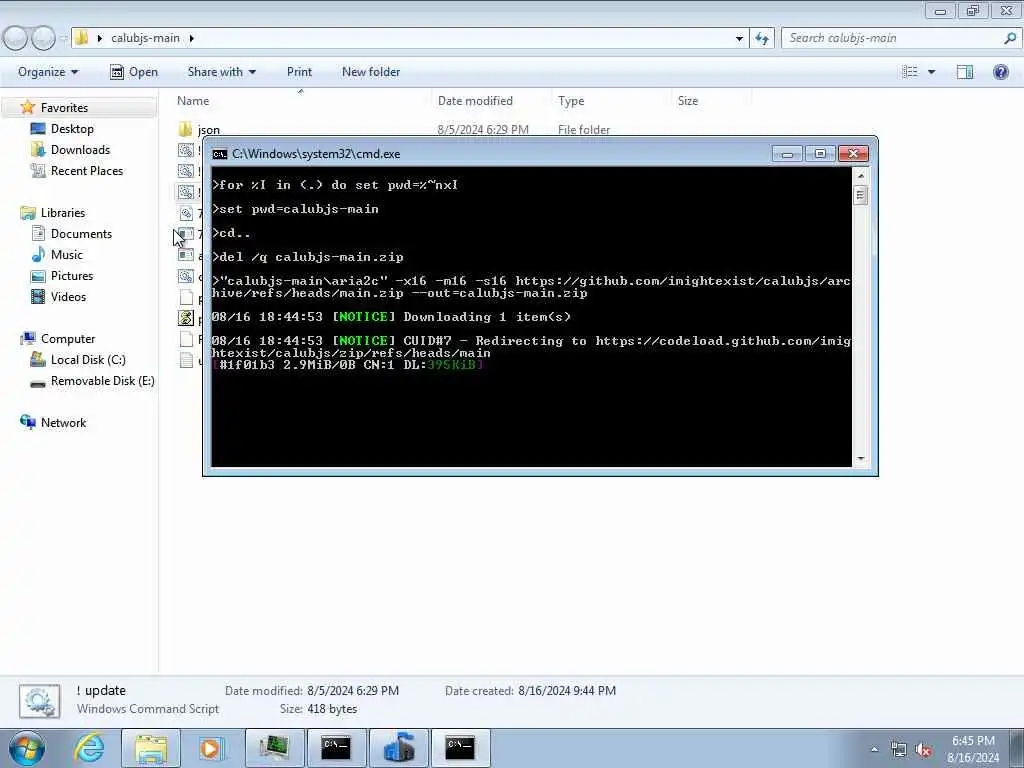This screenshot has width=1024, height=768.
Task: Click the folder icon in address bar
Action: 82,38
